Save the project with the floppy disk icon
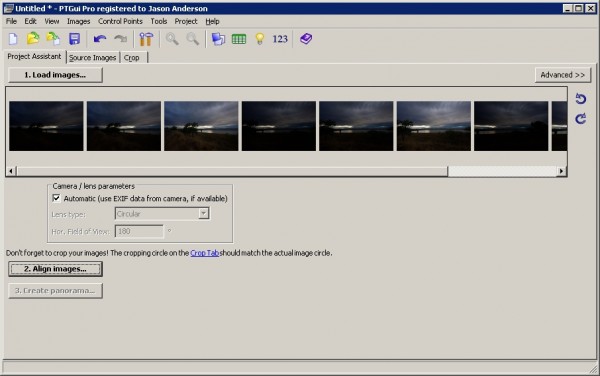Screen dimensions: 600x376 (74, 39)
